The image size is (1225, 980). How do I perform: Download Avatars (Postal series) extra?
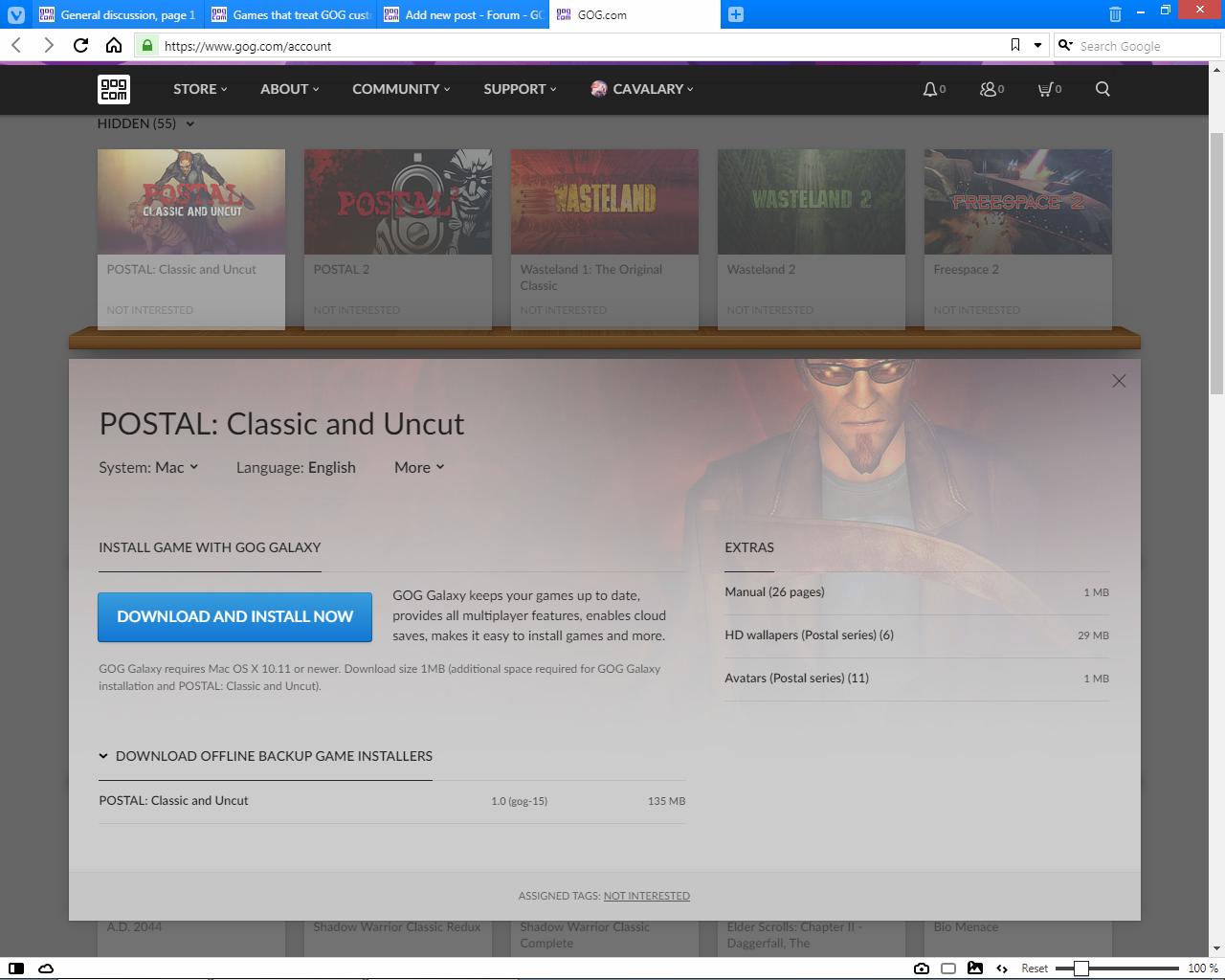tap(917, 679)
